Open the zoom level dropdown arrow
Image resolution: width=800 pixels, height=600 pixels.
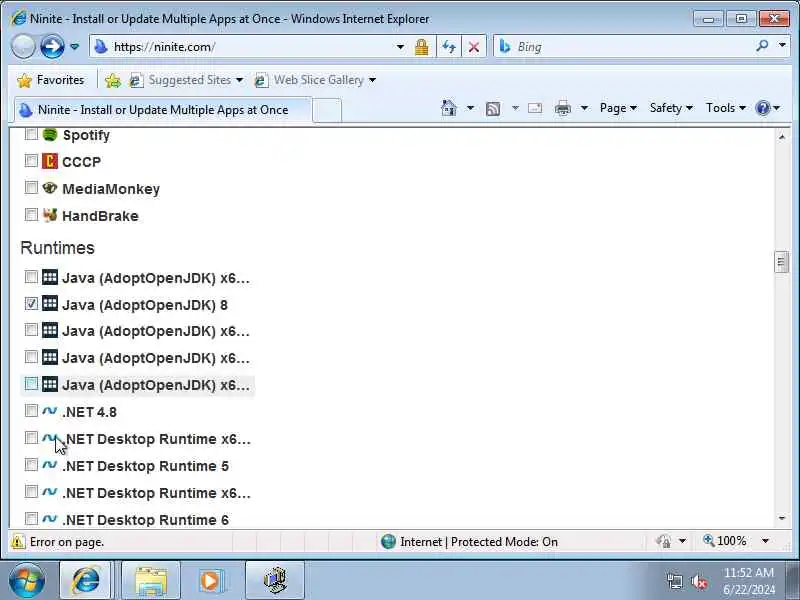click(x=765, y=541)
